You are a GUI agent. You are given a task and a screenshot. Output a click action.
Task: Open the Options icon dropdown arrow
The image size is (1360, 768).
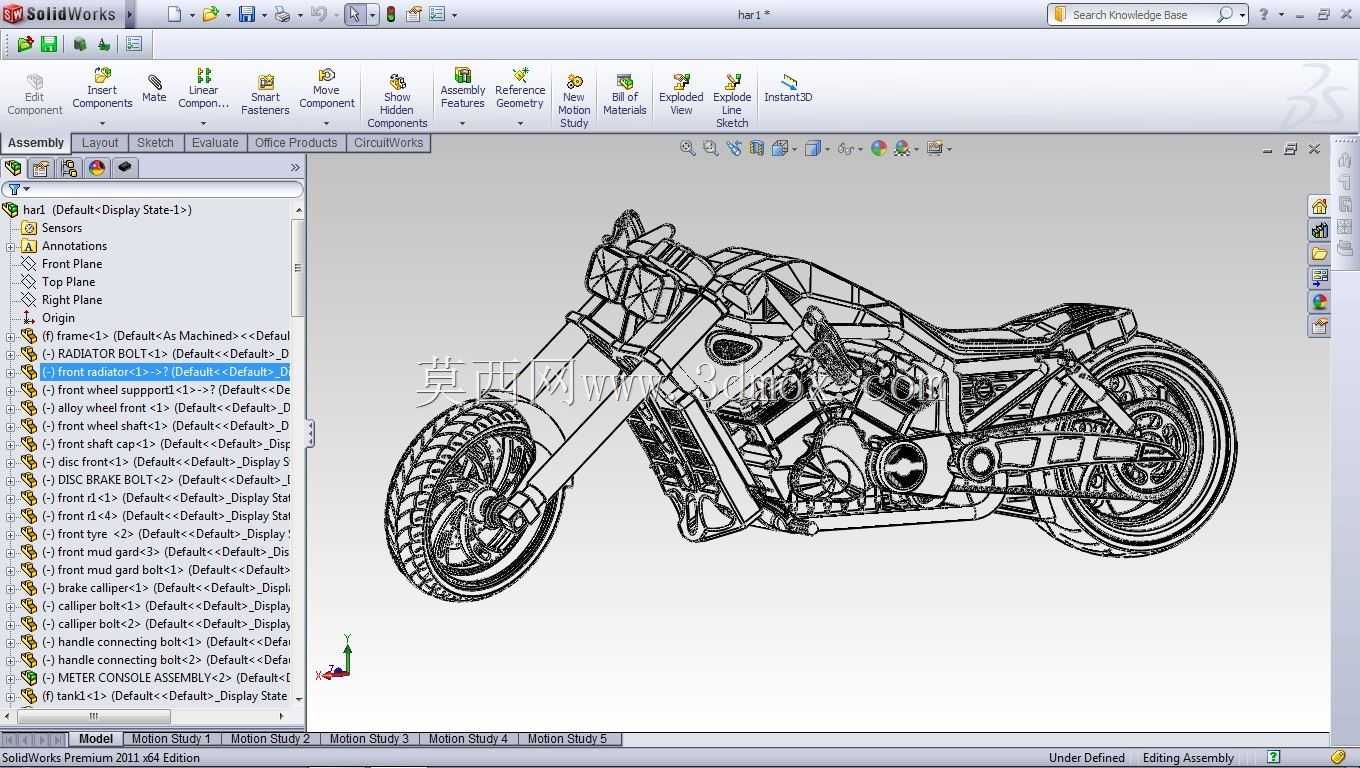[454, 15]
